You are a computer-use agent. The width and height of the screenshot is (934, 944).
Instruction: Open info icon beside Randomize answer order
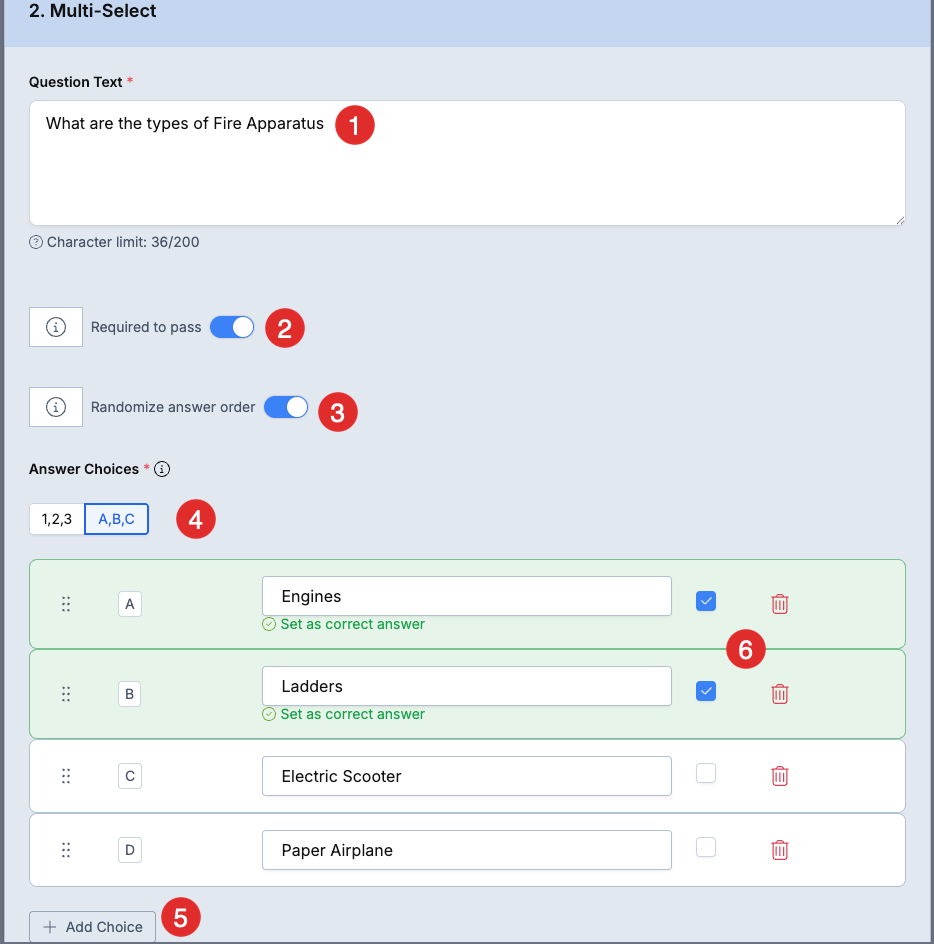click(x=56, y=407)
